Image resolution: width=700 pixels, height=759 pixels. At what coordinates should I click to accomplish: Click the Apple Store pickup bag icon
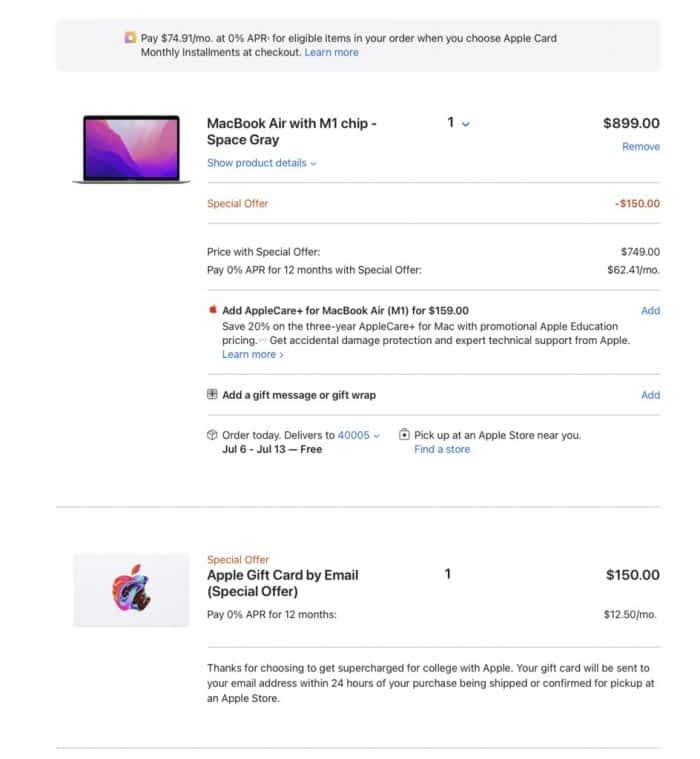point(404,434)
